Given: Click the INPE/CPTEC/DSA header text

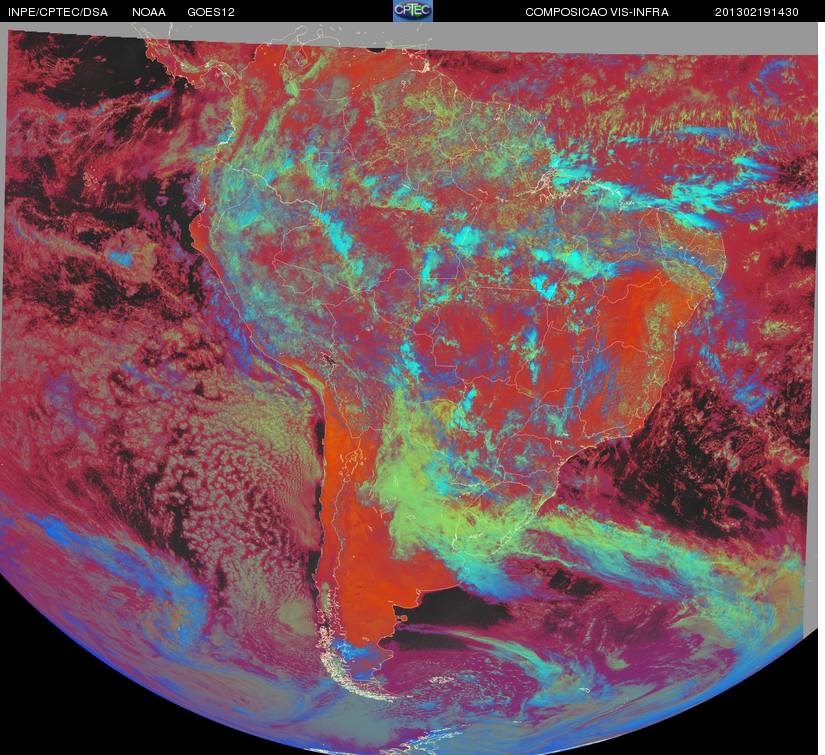Looking at the screenshot, I should 58,12.
